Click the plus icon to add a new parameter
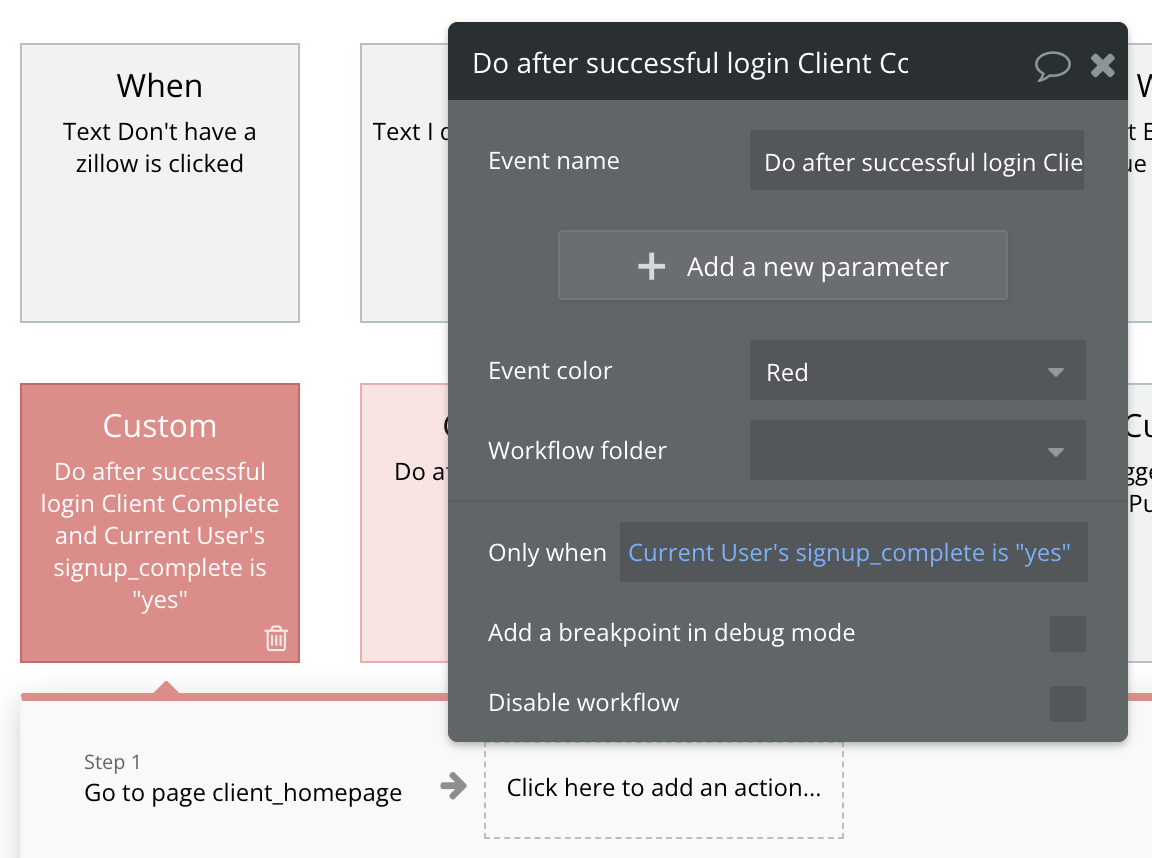 click(x=651, y=266)
